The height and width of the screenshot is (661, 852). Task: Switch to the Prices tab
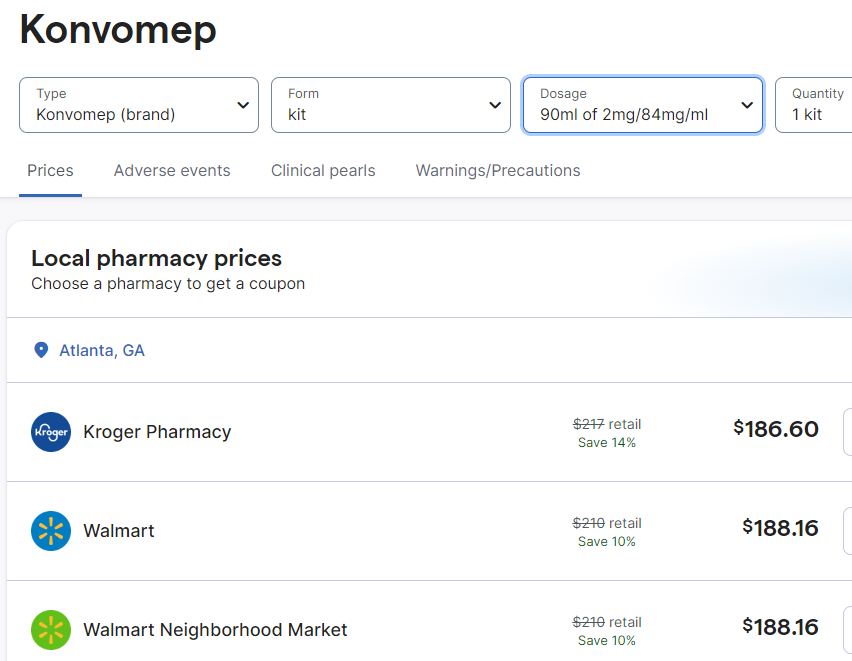coord(50,171)
